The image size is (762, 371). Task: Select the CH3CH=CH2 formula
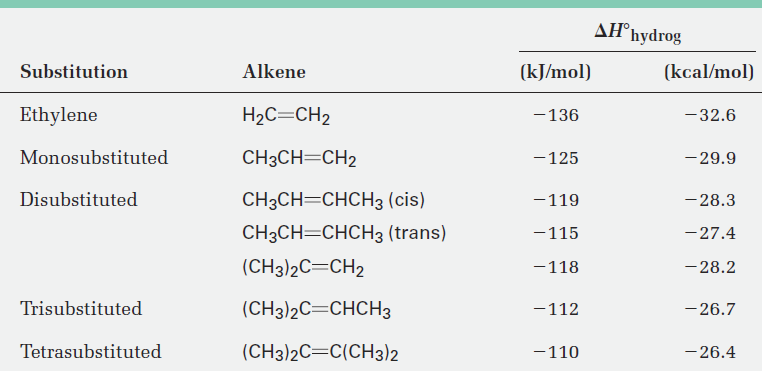299,159
